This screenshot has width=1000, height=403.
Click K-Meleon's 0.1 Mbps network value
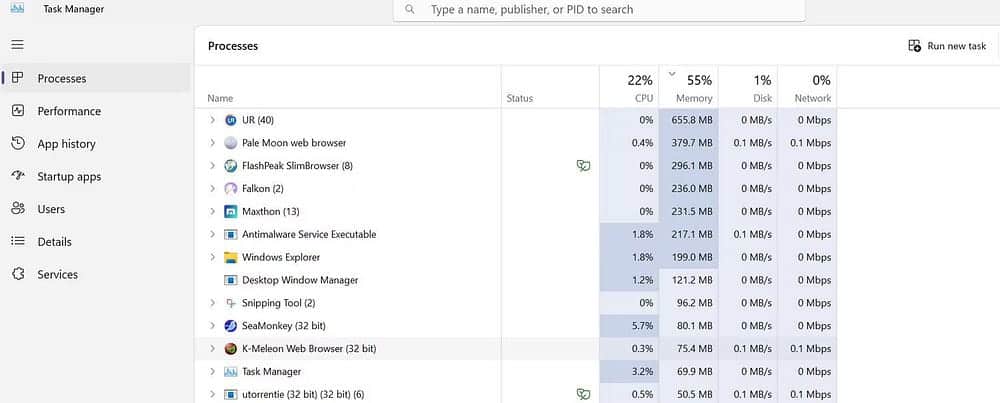point(811,349)
